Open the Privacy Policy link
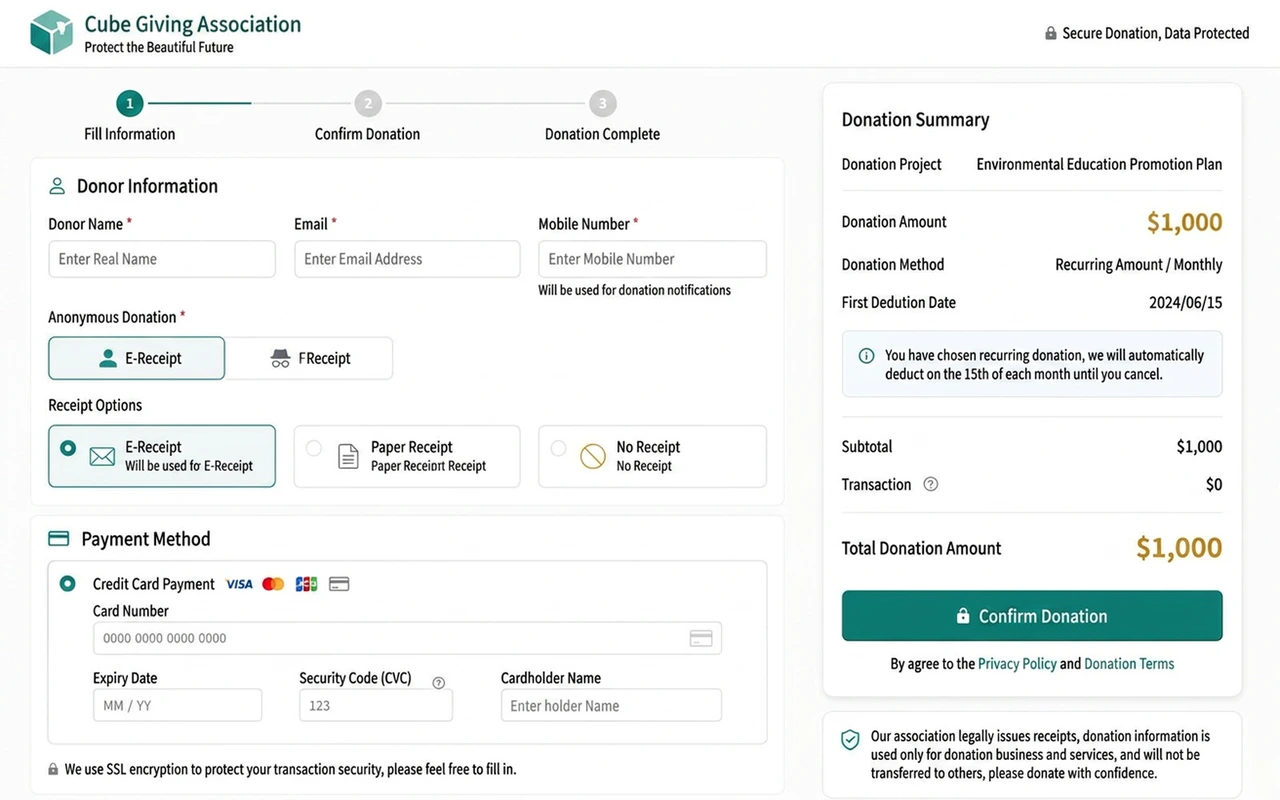The width and height of the screenshot is (1280, 800). coord(1017,664)
